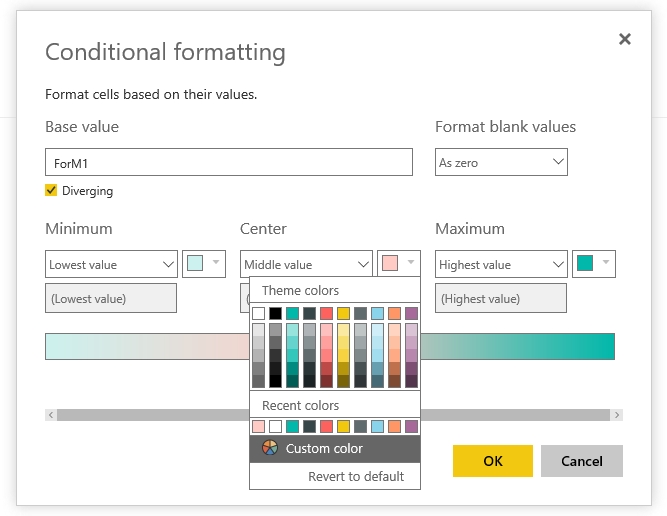Image resolution: width=667 pixels, height=516 pixels.
Task: Pick red in Theme colors row
Action: click(x=326, y=314)
